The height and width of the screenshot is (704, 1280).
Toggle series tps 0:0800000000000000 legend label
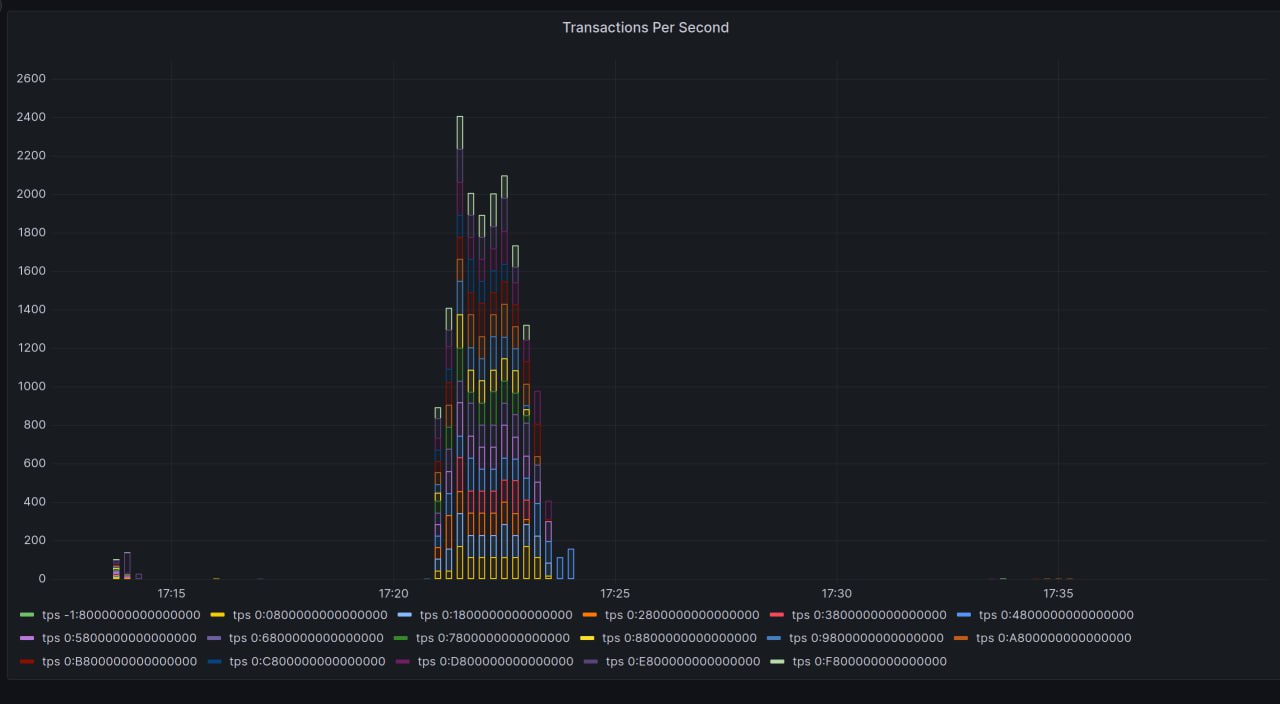[308, 615]
